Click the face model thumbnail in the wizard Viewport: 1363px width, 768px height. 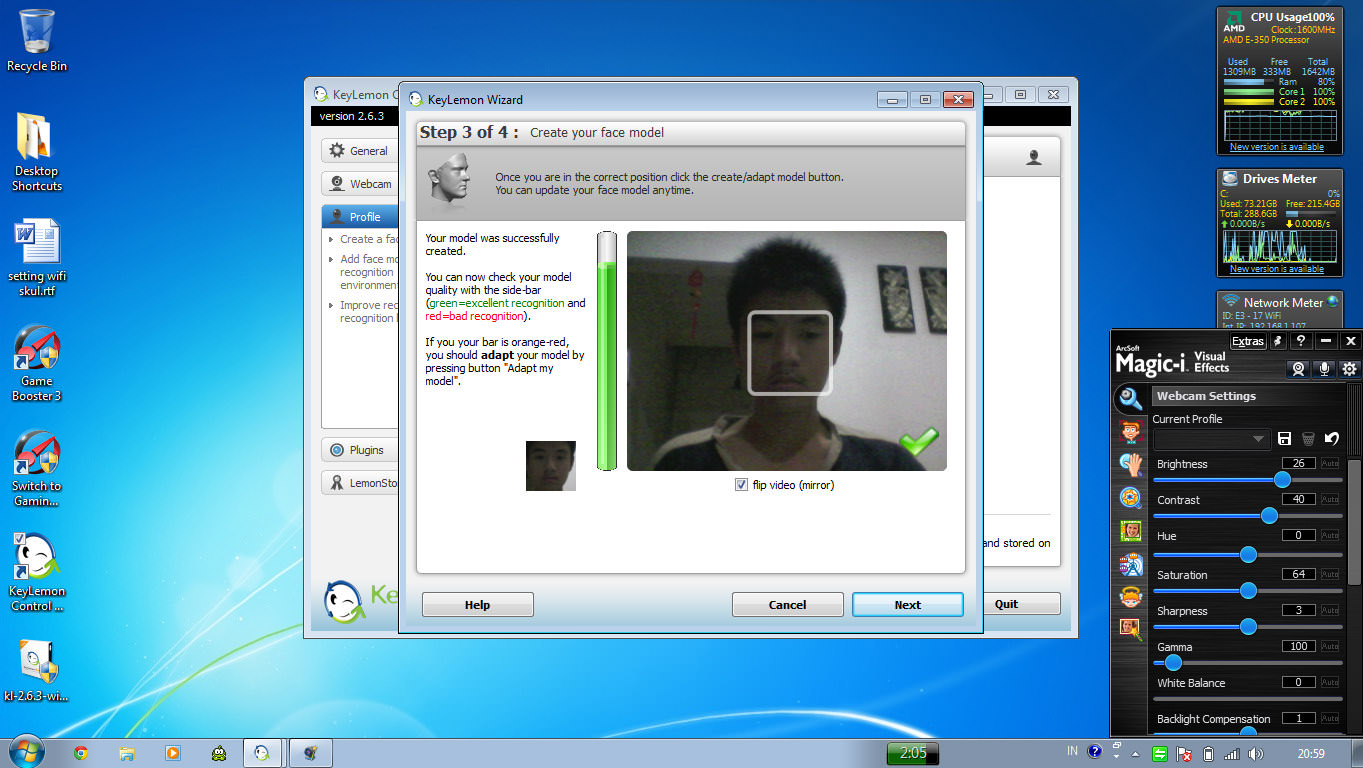550,465
